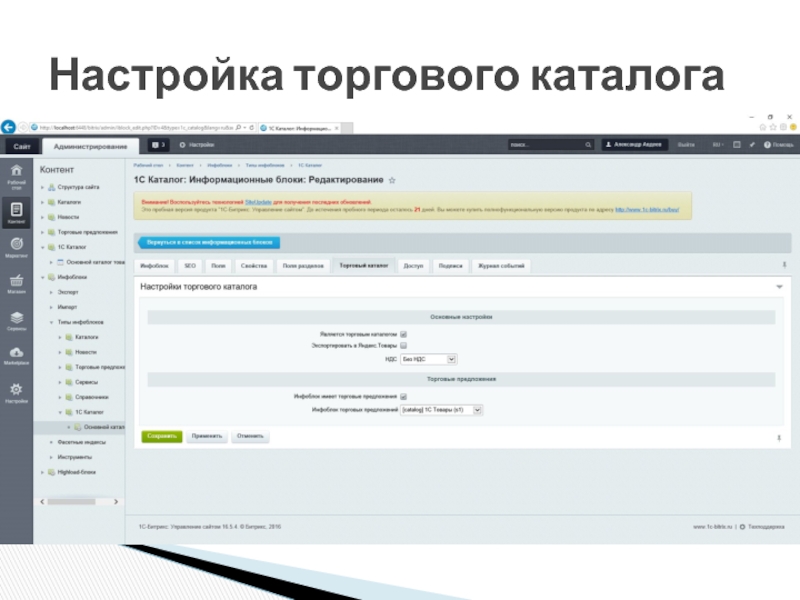800x600 pixels.
Task: Click the pin icon beside the tabs row
Action: [784, 265]
